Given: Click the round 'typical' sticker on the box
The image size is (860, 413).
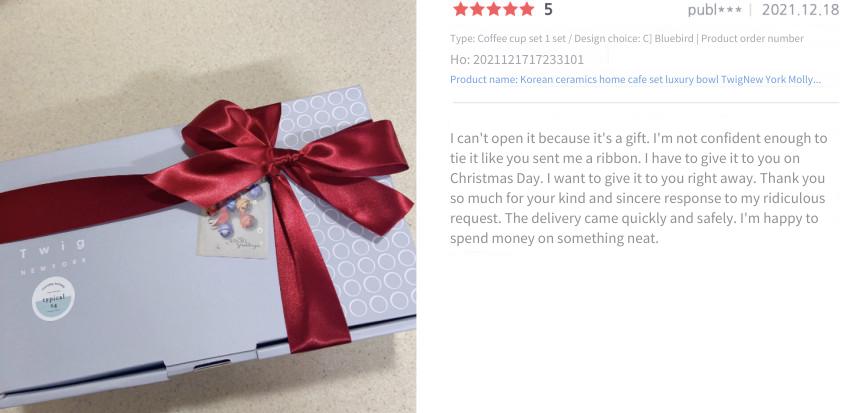Looking at the screenshot, I should click(53, 298).
